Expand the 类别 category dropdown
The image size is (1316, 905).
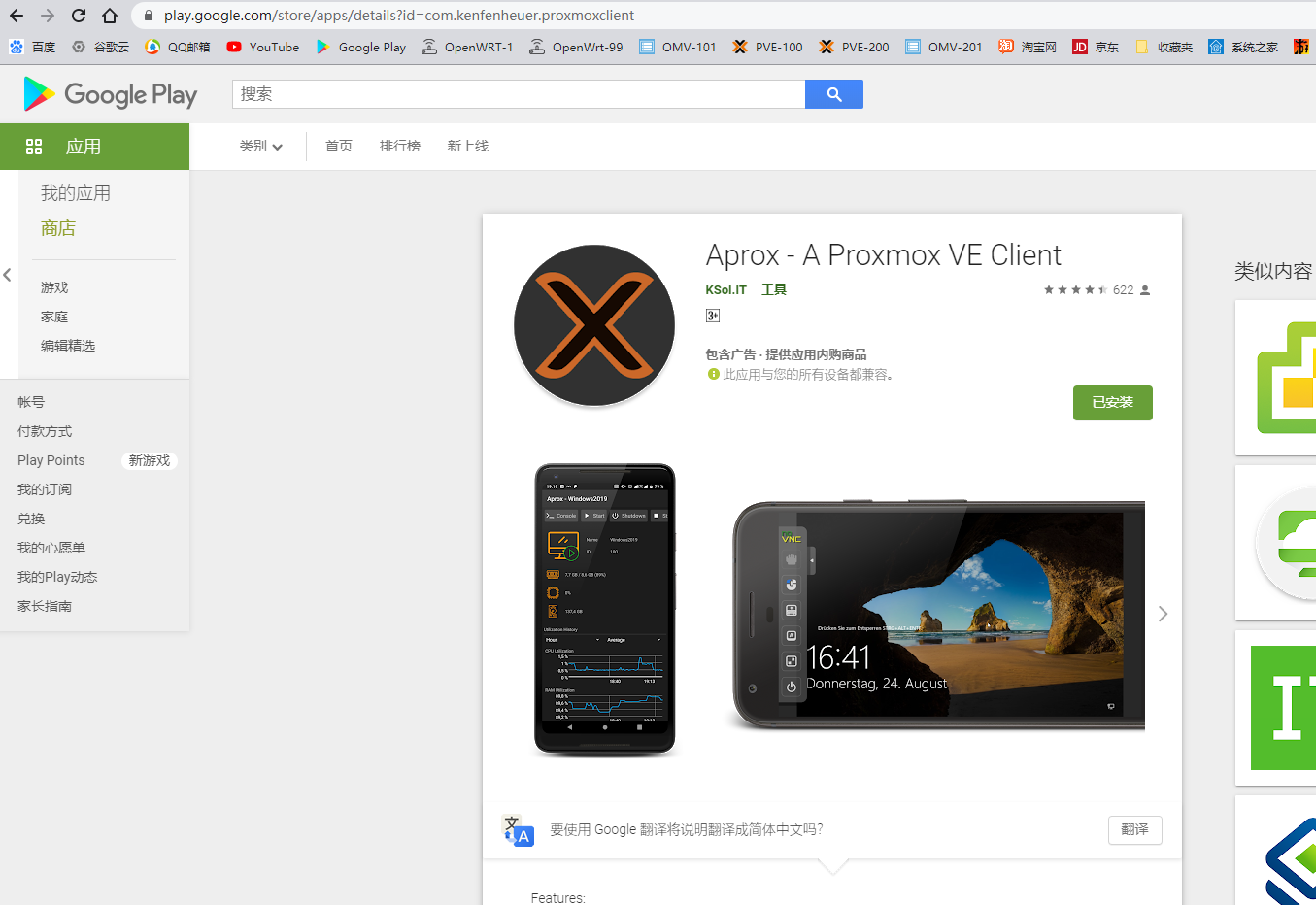pyautogui.click(x=261, y=146)
